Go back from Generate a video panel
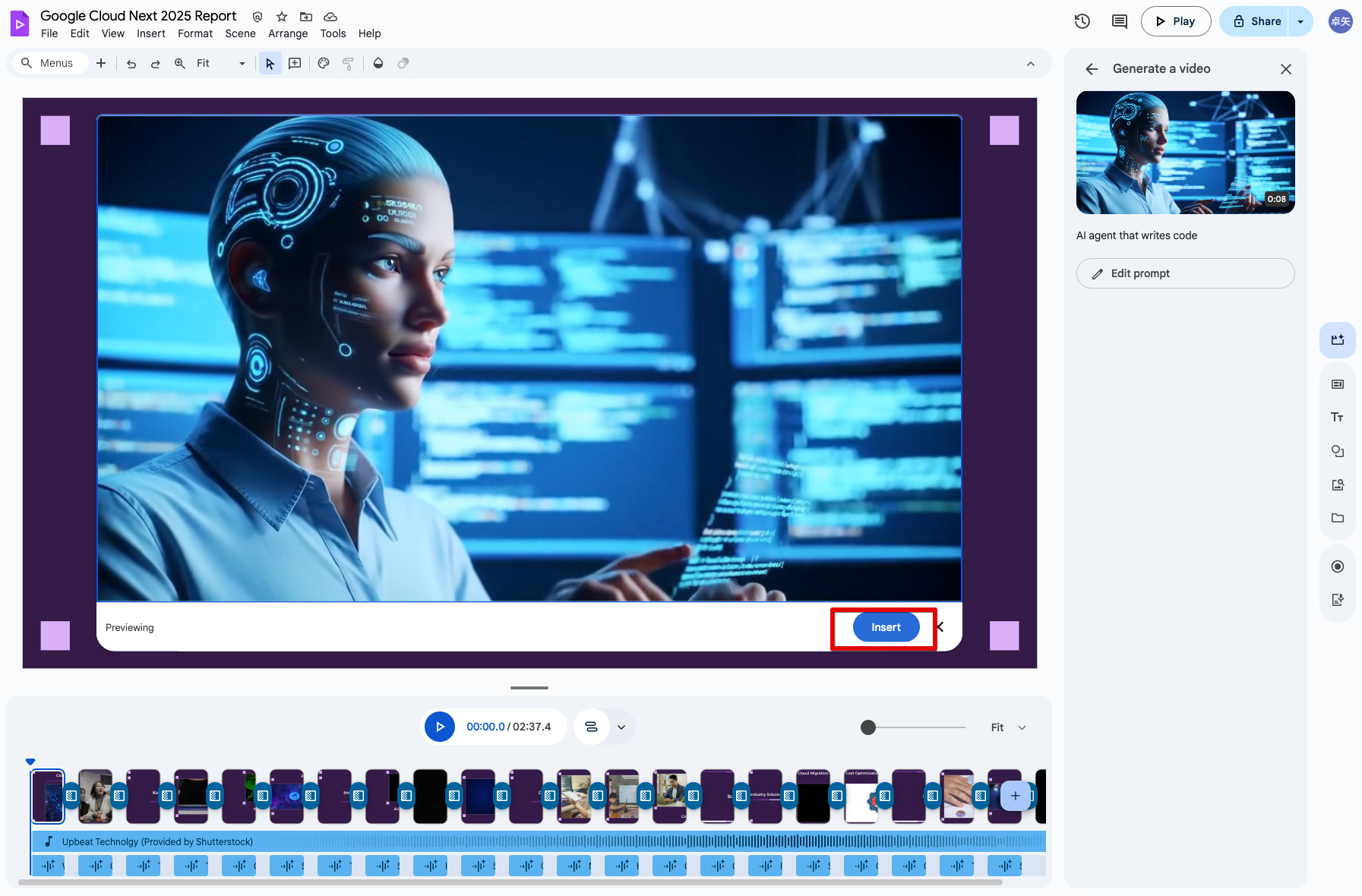The image size is (1362, 896). tap(1092, 69)
